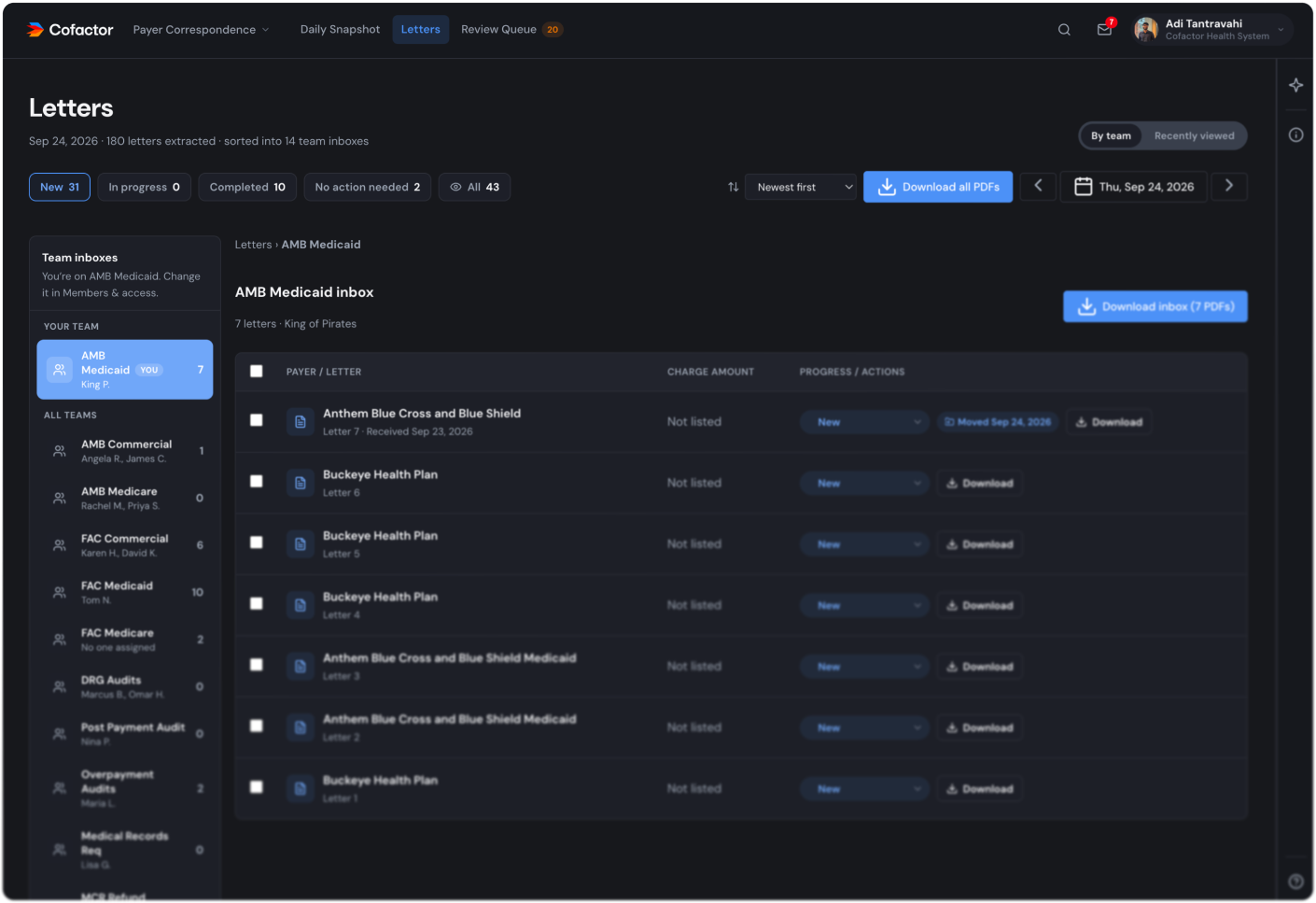Screen dimensions: 1316x903
Task: Check the Buckeye Letter 4 row checkbox
Action: click(x=257, y=604)
